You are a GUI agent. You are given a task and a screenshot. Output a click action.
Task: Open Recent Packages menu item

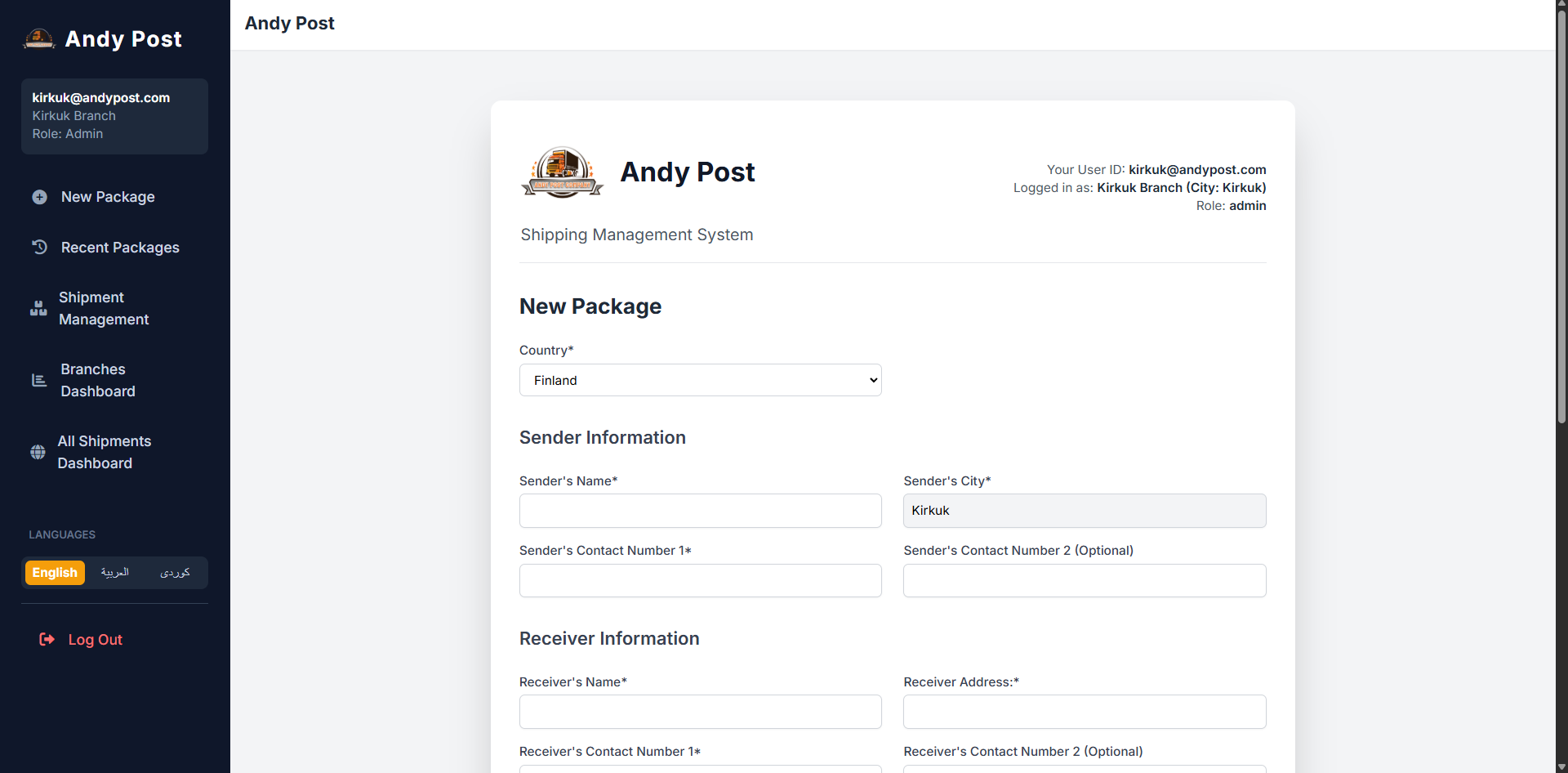coord(120,248)
